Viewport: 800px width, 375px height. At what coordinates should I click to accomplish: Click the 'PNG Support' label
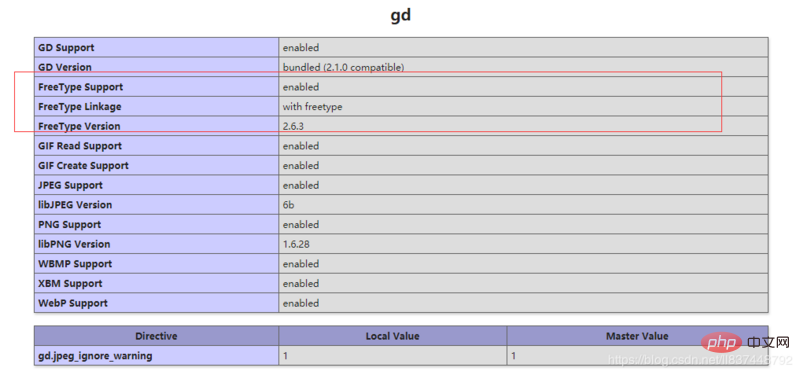69,224
